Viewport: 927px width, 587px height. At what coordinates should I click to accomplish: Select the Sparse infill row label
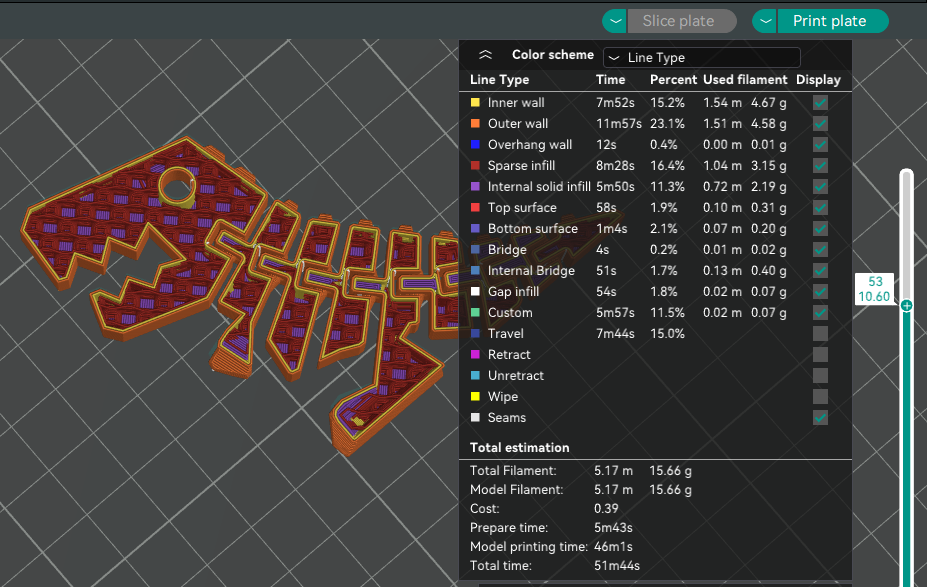521,166
